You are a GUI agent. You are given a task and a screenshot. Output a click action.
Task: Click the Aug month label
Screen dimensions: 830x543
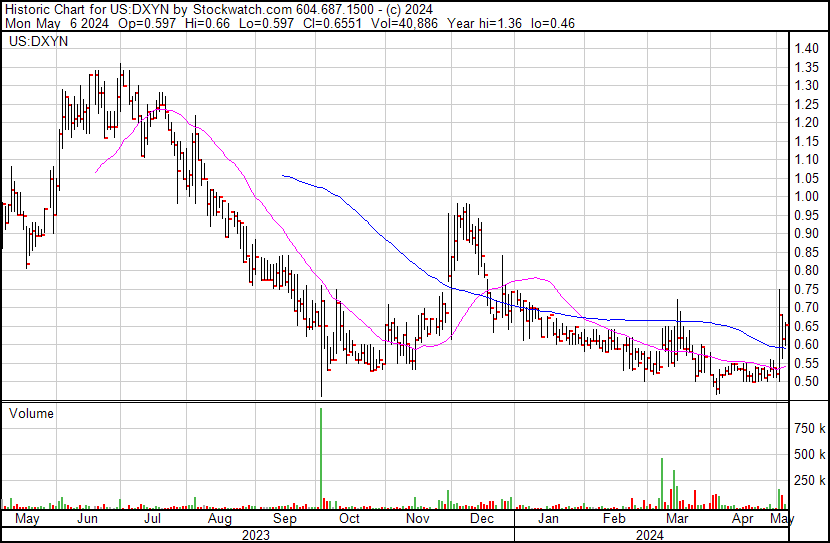[x=220, y=519]
